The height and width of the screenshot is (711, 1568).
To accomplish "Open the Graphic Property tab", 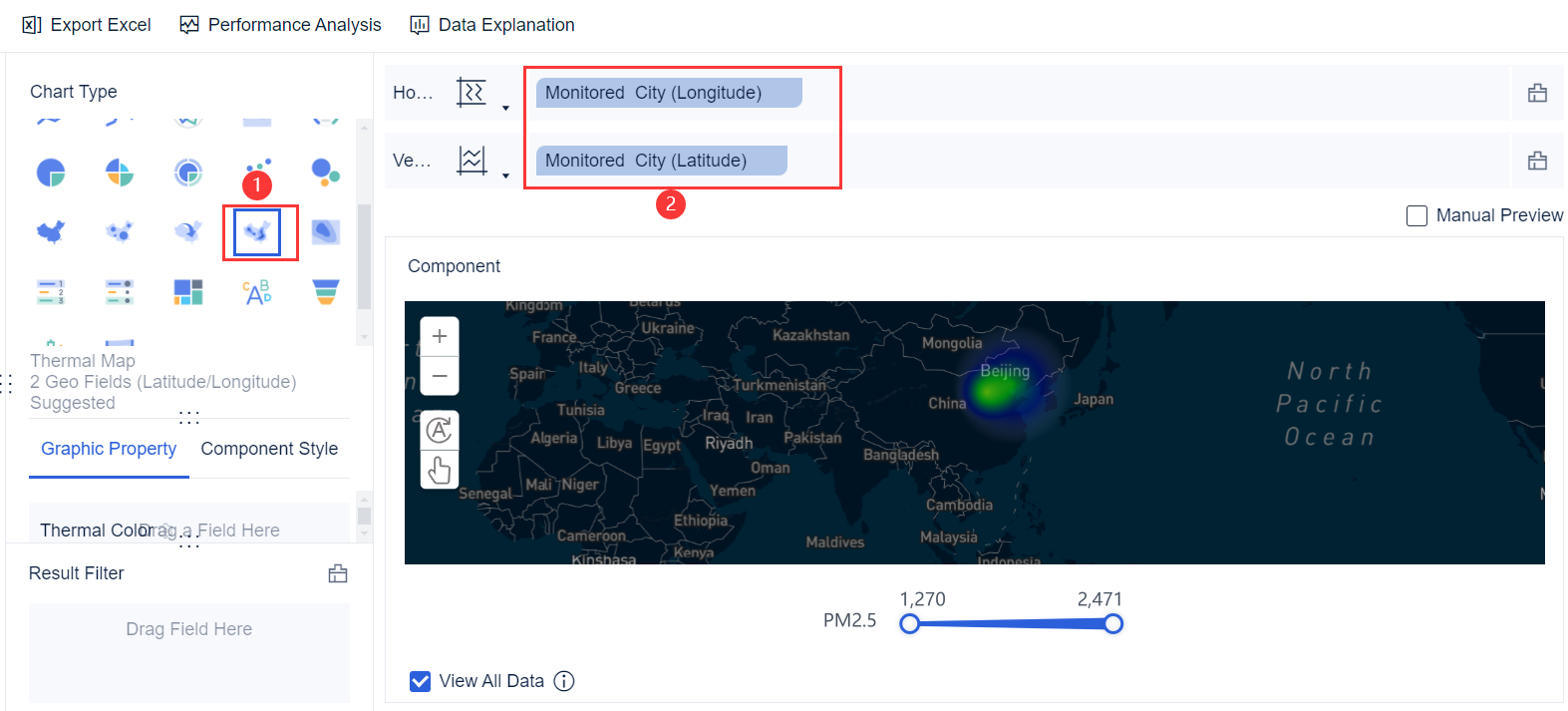I will [109, 449].
